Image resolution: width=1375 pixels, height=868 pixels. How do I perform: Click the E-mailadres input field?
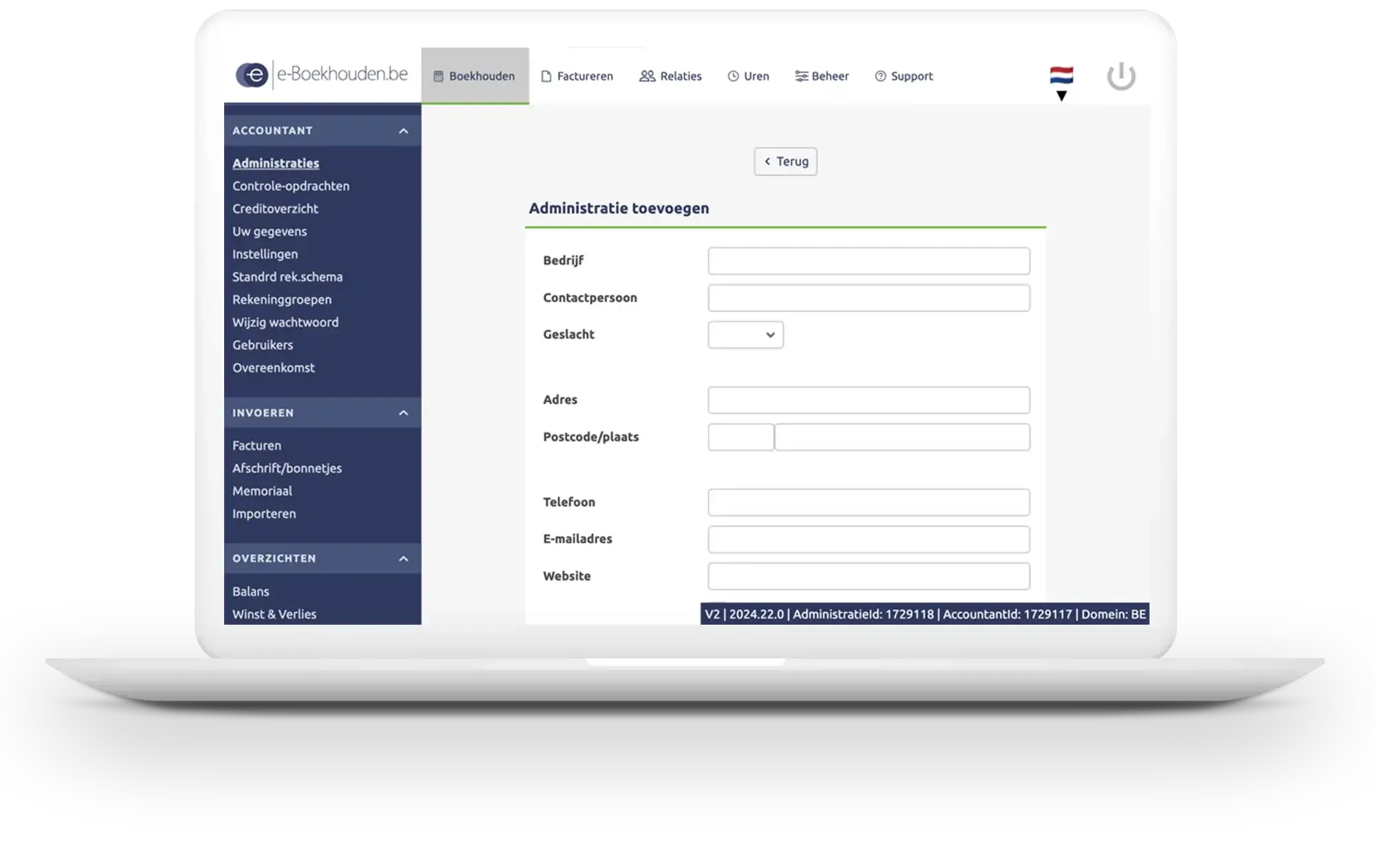point(869,539)
